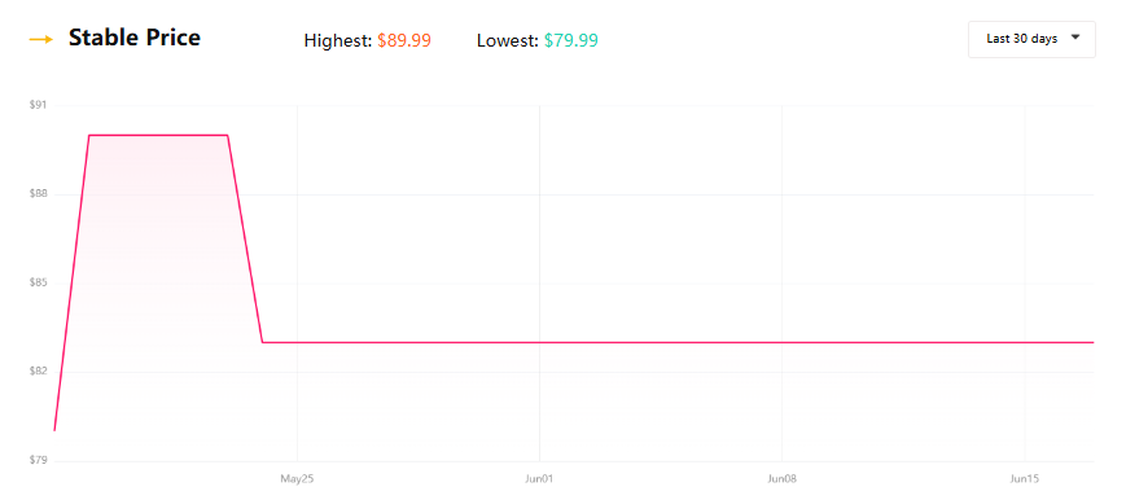
Task: Click the Lowest: label text
Action: [x=508, y=41]
